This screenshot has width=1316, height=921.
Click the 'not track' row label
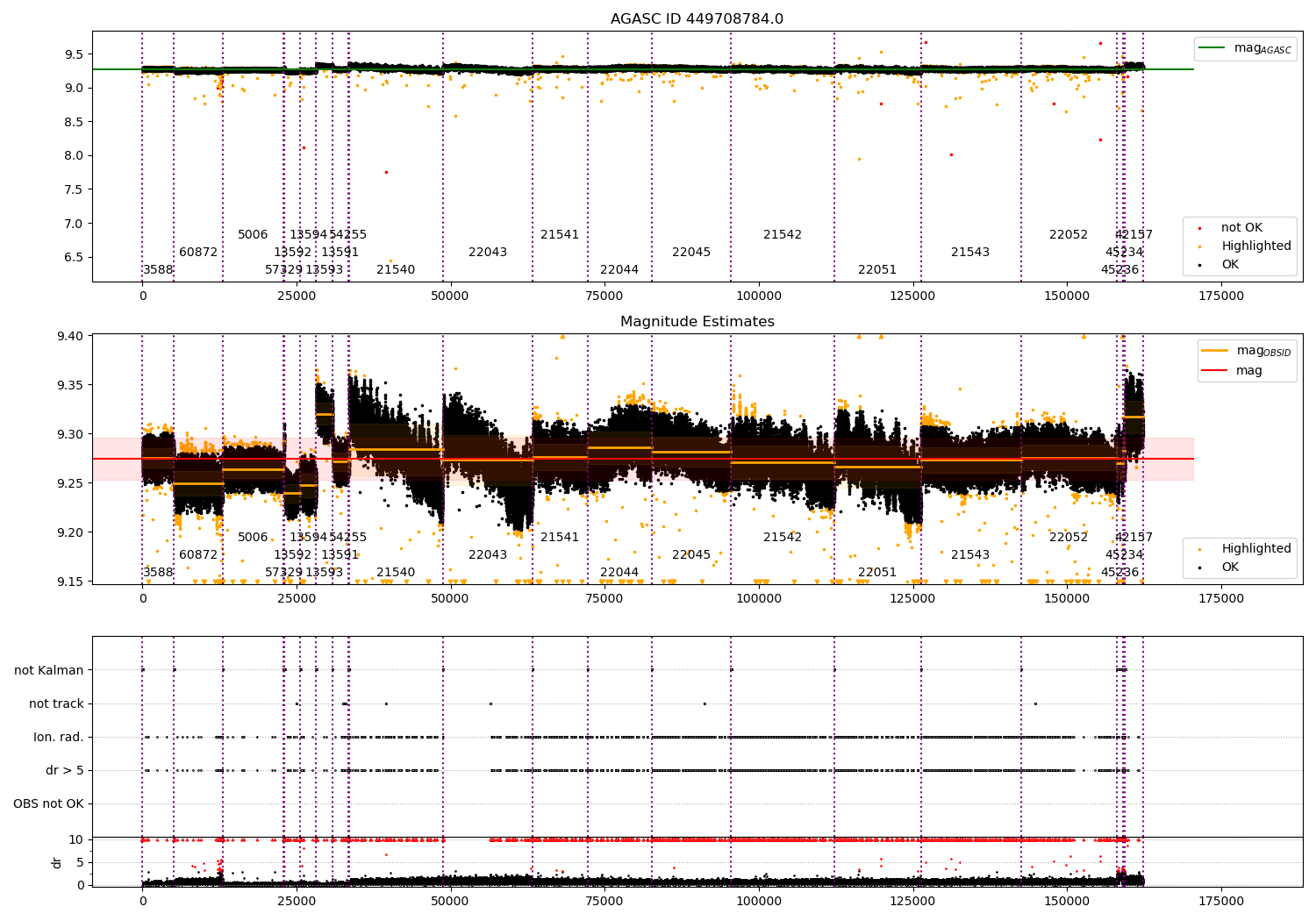pyautogui.click(x=56, y=703)
